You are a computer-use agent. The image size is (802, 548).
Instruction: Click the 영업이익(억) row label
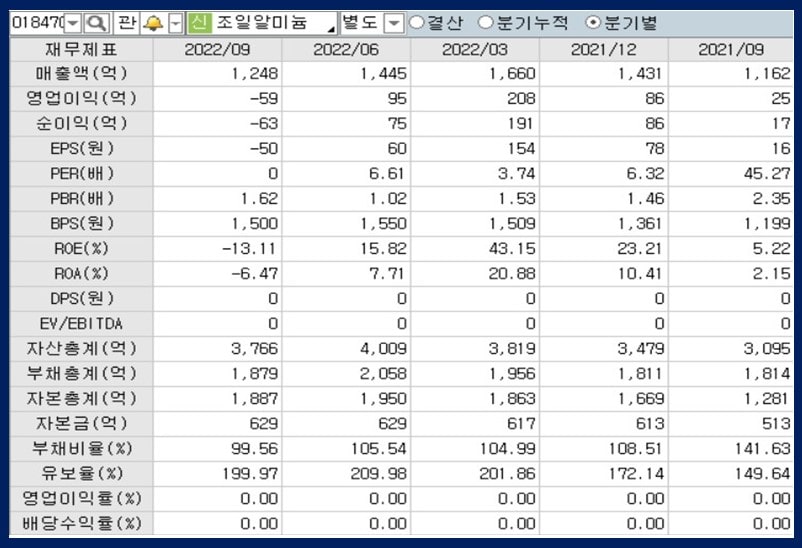point(81,99)
